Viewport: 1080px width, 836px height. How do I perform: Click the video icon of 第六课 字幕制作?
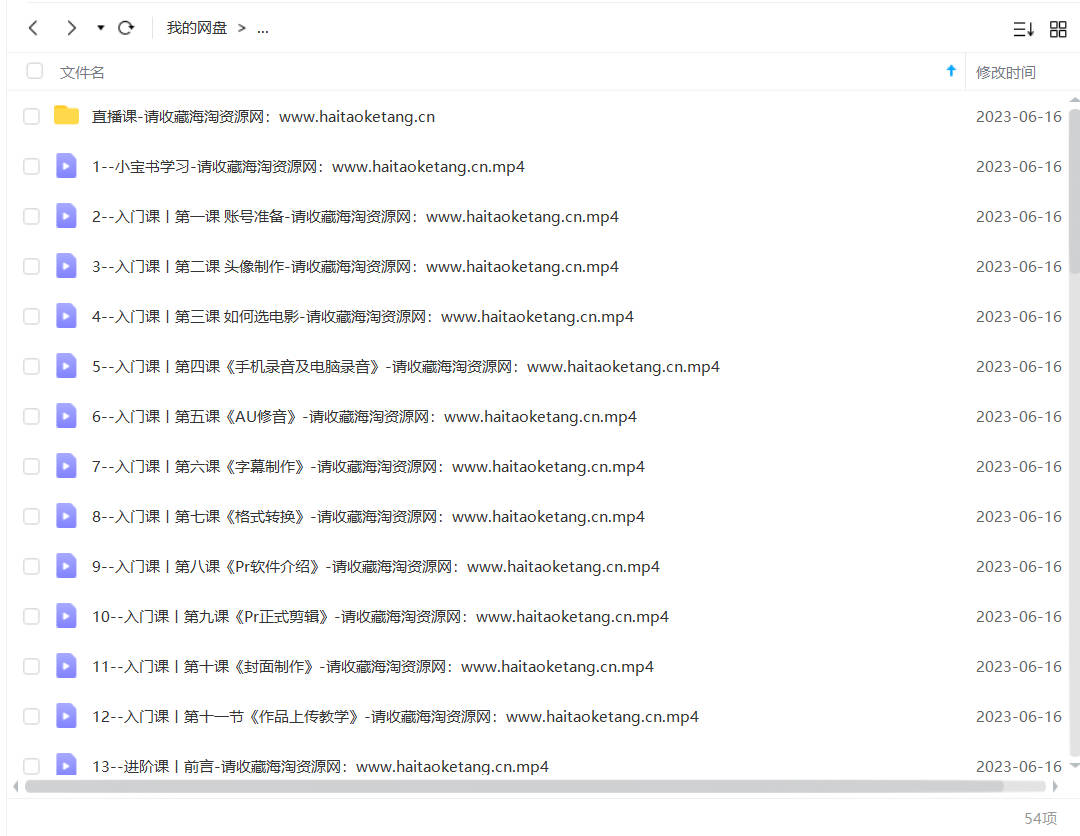[66, 466]
